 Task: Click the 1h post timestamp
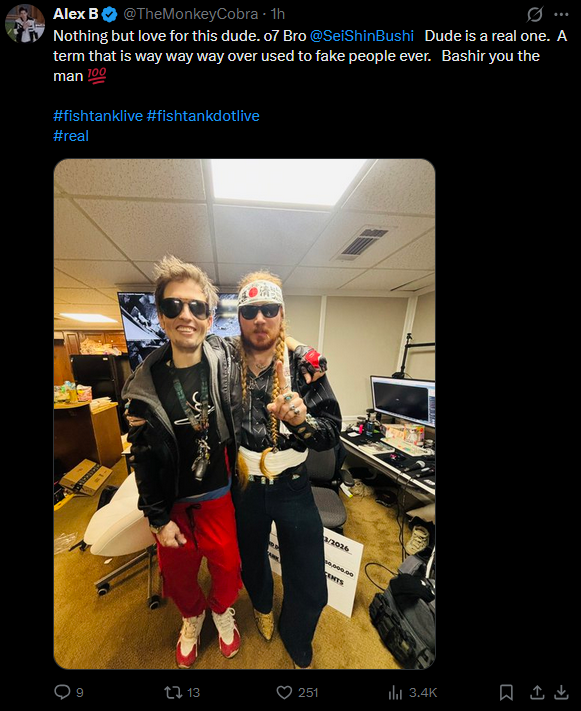point(278,14)
